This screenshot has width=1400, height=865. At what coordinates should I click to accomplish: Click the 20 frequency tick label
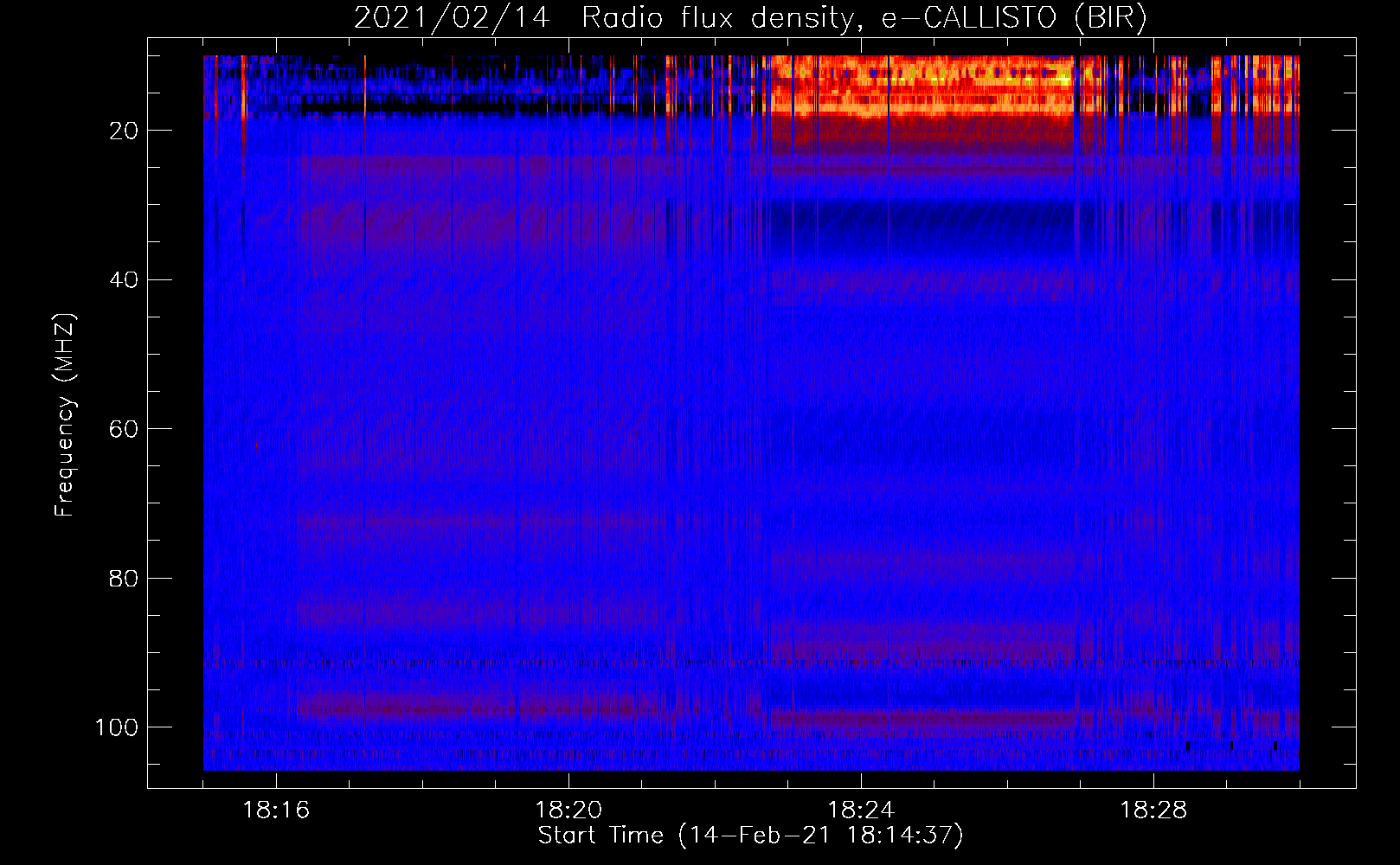124,131
